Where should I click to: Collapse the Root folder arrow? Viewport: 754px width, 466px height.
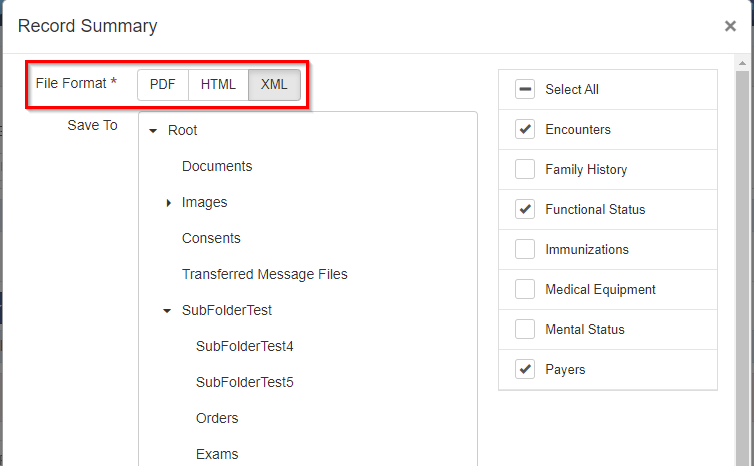coord(153,131)
